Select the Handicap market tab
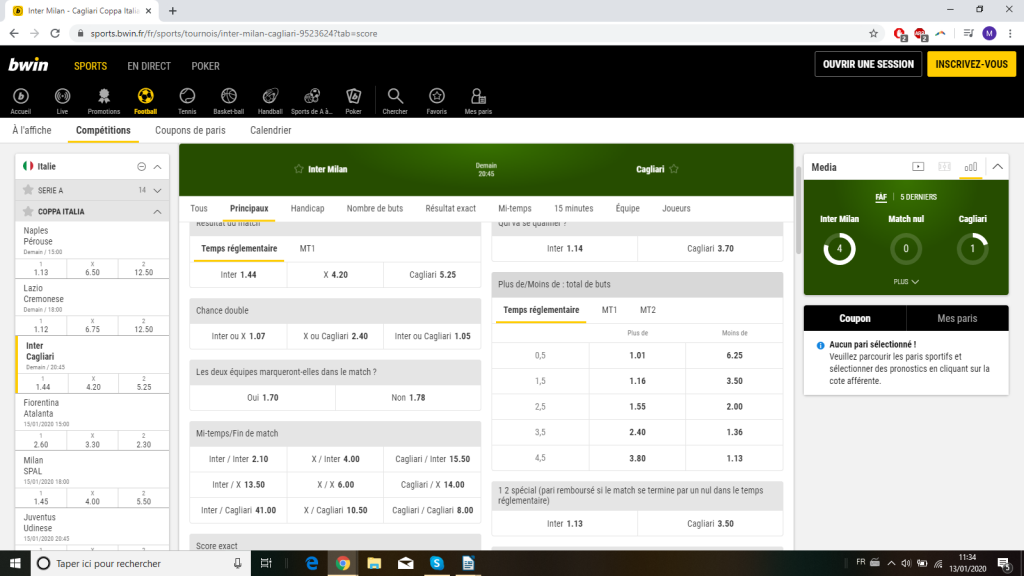Screen dimensions: 1024x576 pos(307,208)
